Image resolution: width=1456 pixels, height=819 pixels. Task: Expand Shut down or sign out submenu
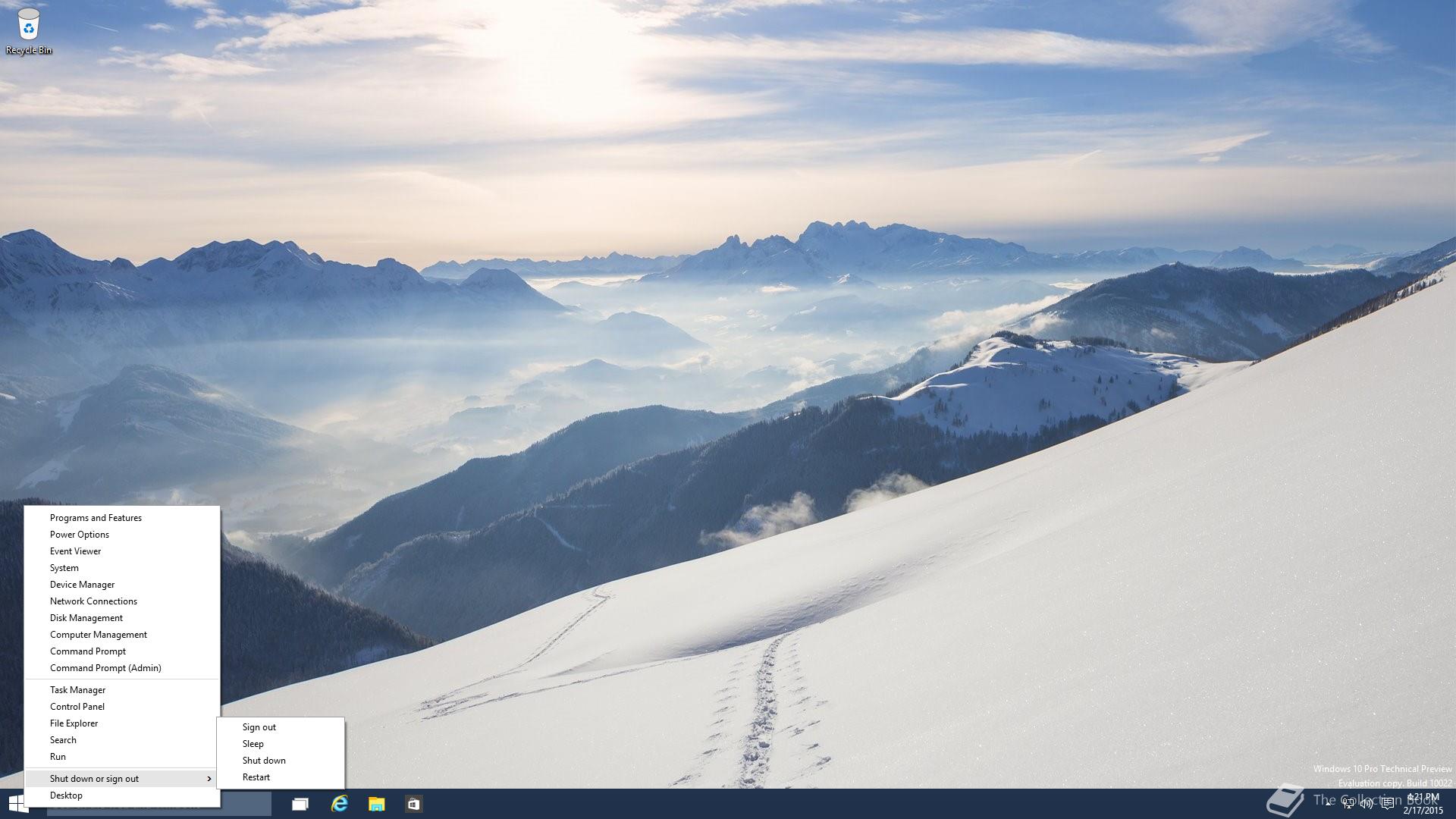[122, 779]
